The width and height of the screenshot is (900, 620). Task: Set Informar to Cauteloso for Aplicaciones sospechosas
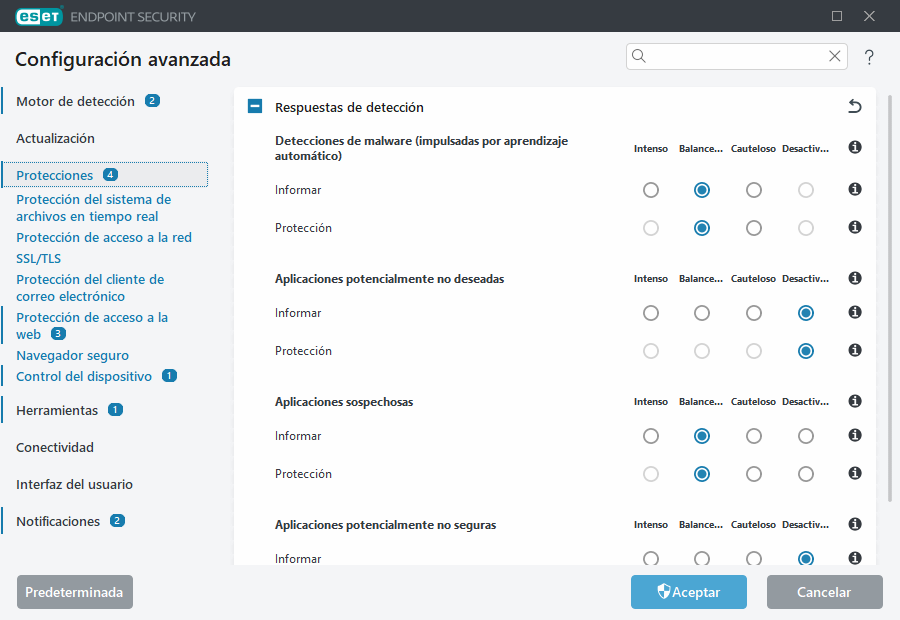[753, 435]
